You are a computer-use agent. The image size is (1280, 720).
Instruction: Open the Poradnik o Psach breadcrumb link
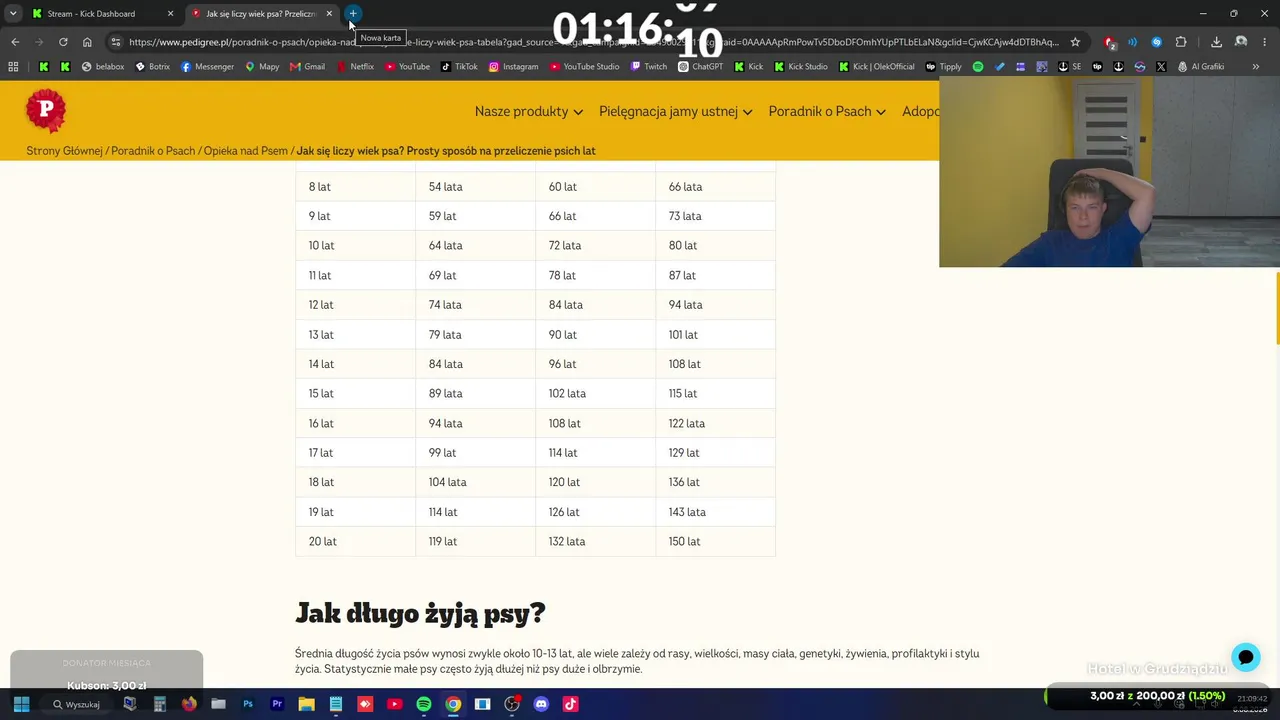tap(153, 151)
